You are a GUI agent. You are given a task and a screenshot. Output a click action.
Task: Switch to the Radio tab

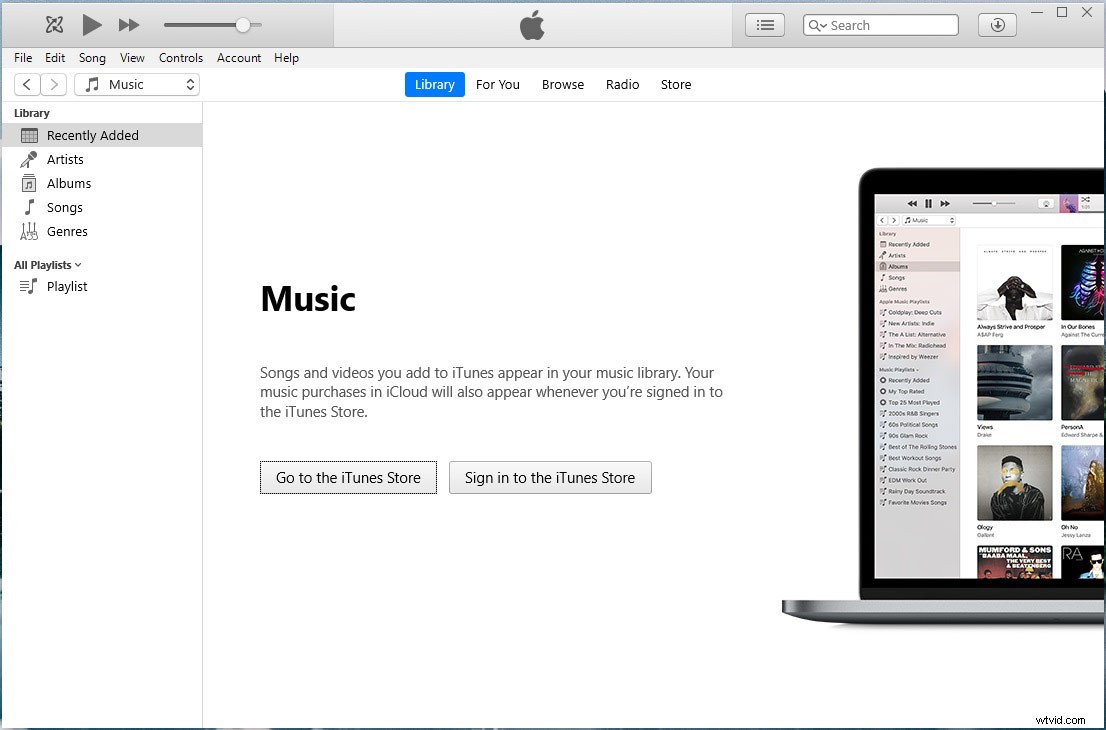point(622,85)
